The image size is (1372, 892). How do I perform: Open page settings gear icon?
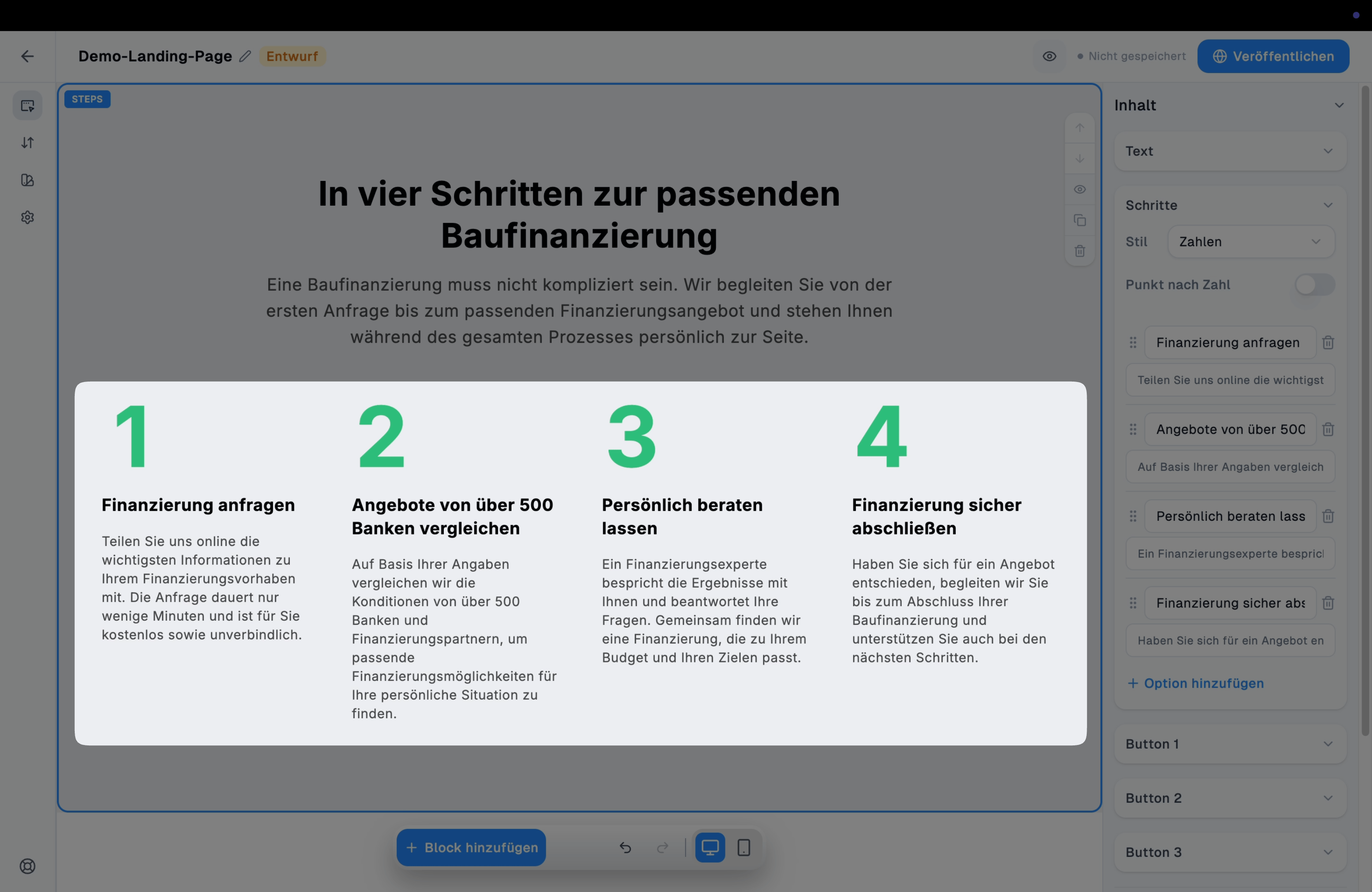coord(28,217)
